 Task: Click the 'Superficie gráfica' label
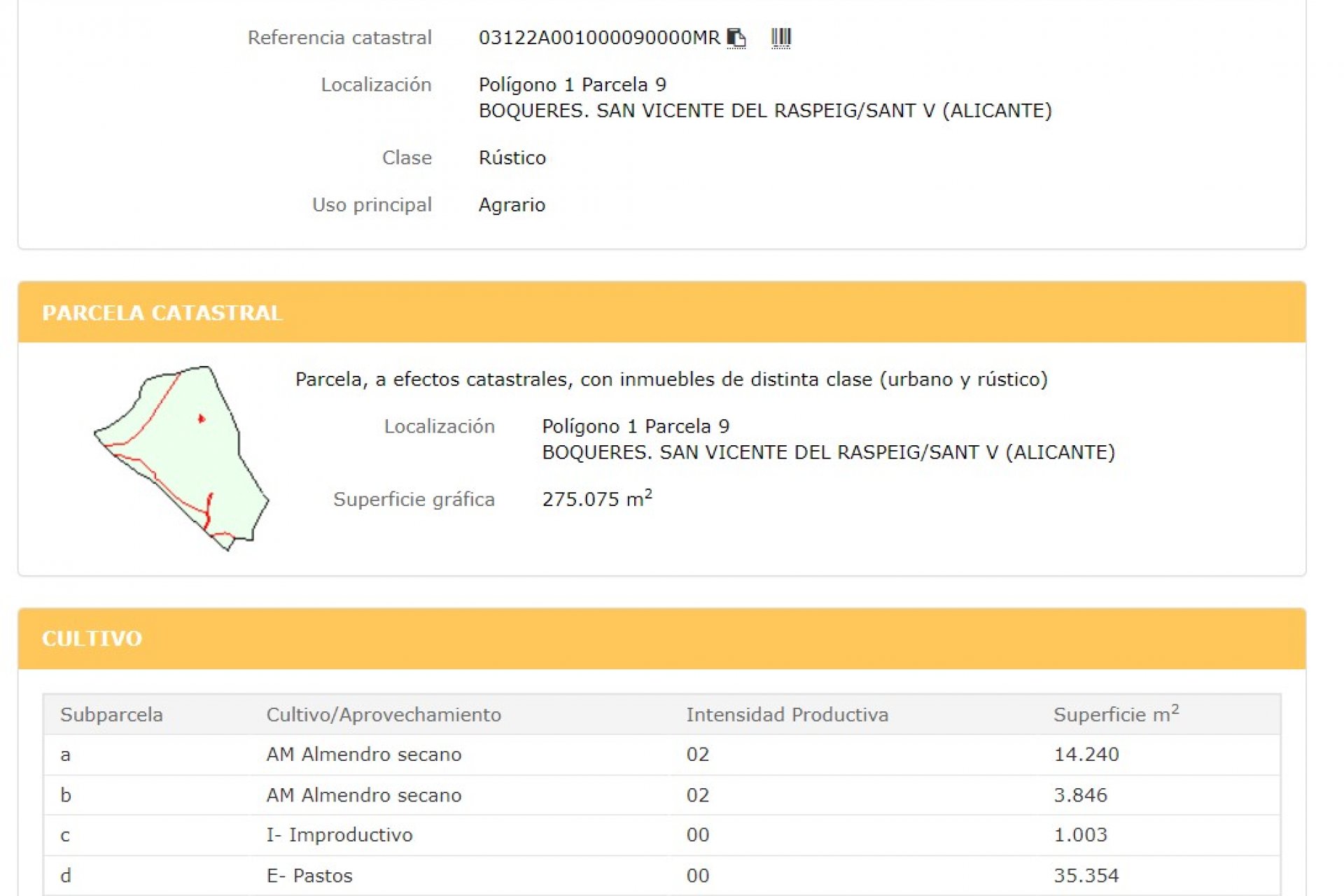click(414, 499)
